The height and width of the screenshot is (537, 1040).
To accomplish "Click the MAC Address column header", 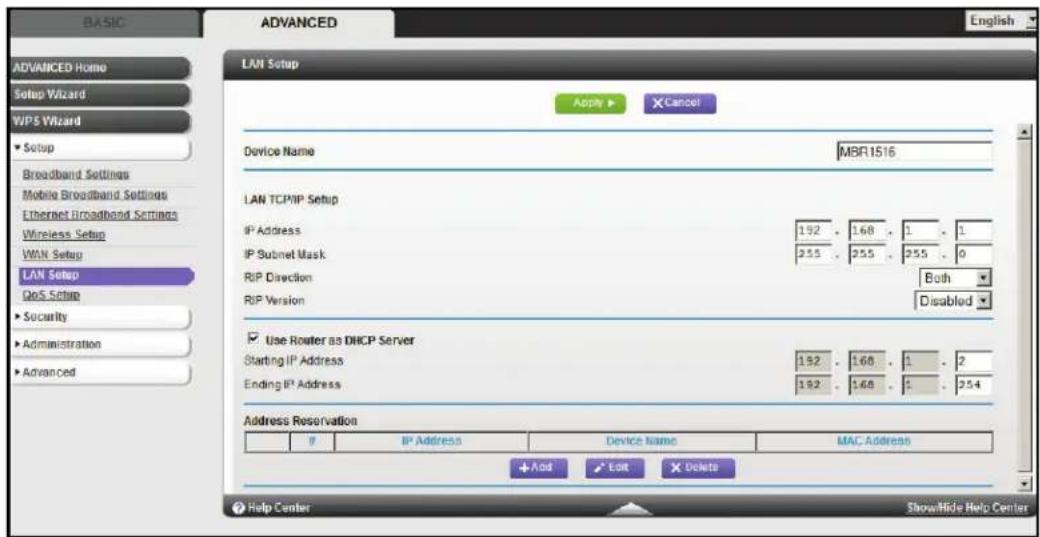I will coord(874,441).
